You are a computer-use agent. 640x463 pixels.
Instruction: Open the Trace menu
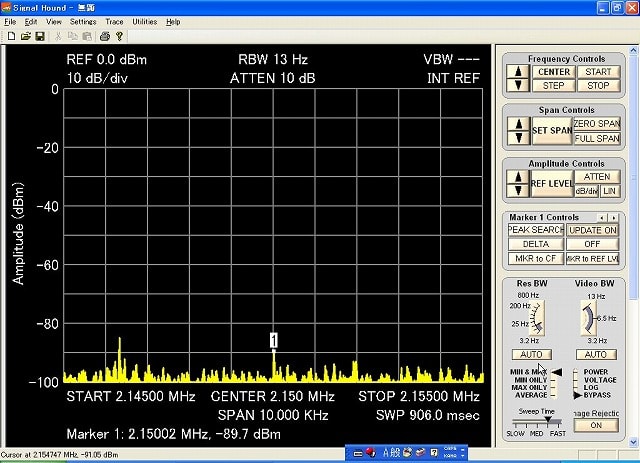point(114,22)
